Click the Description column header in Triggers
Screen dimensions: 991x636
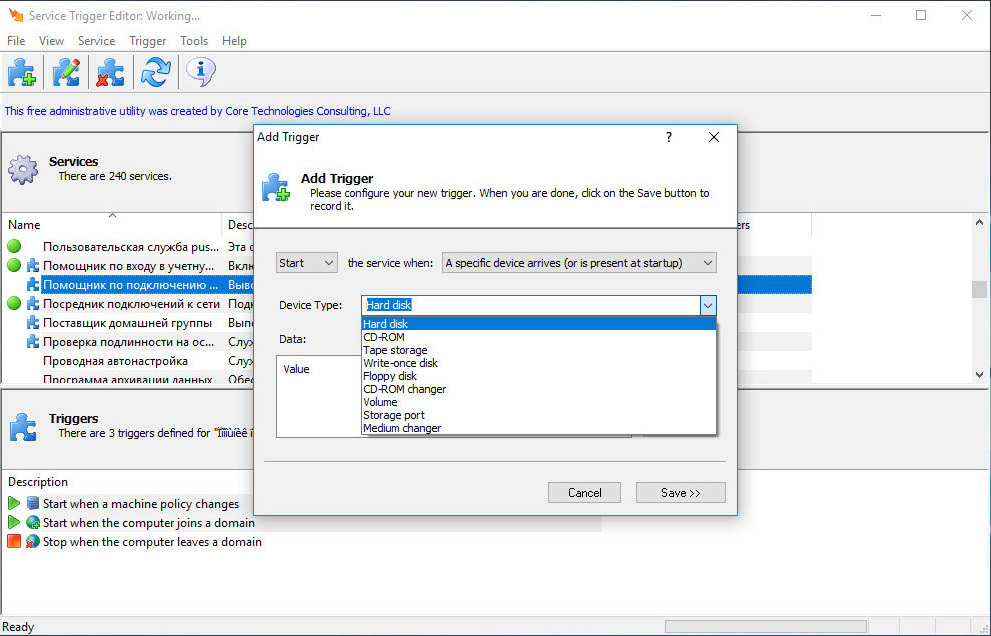coord(38,482)
